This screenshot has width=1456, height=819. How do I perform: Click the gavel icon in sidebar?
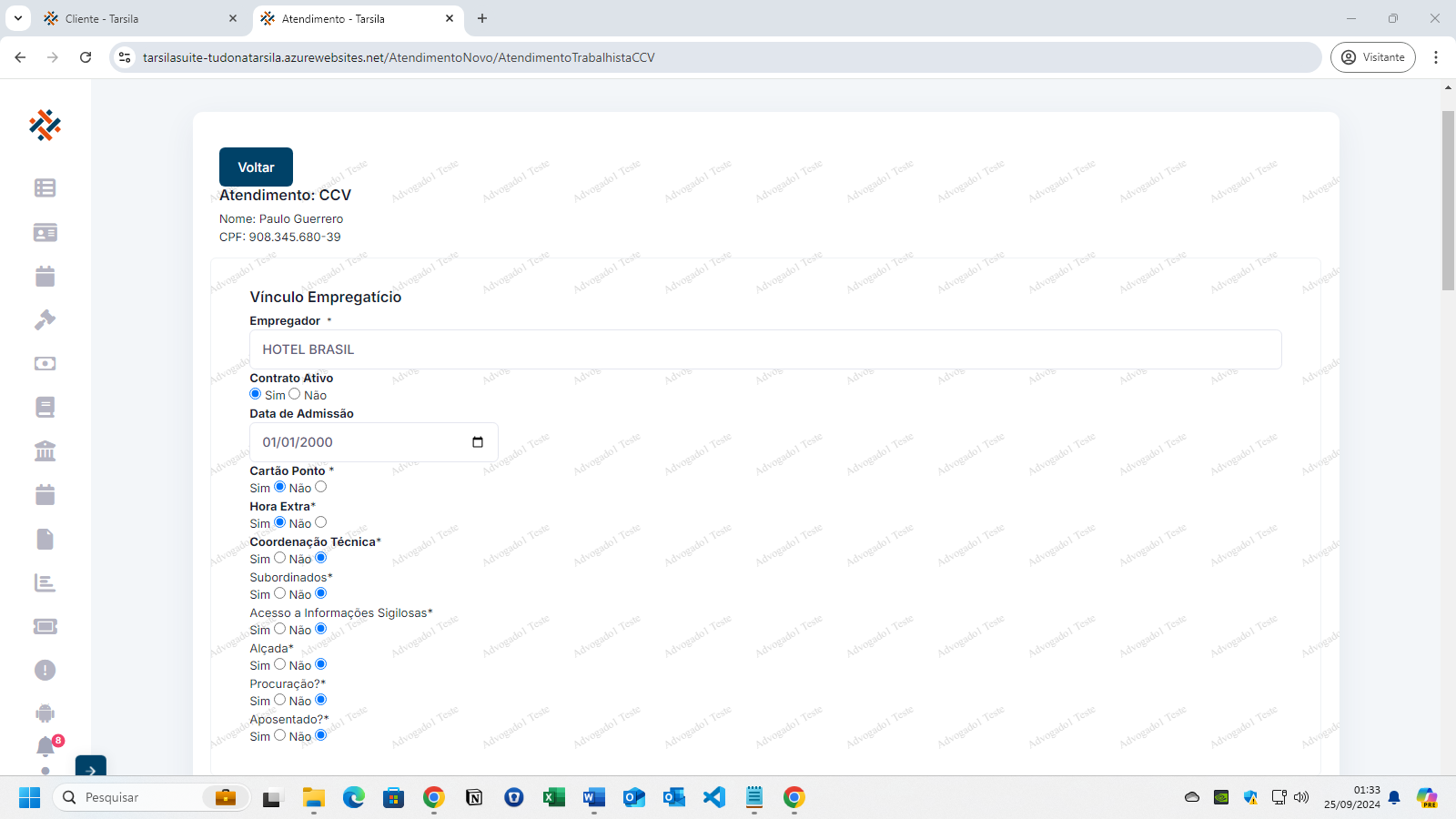[x=45, y=319]
